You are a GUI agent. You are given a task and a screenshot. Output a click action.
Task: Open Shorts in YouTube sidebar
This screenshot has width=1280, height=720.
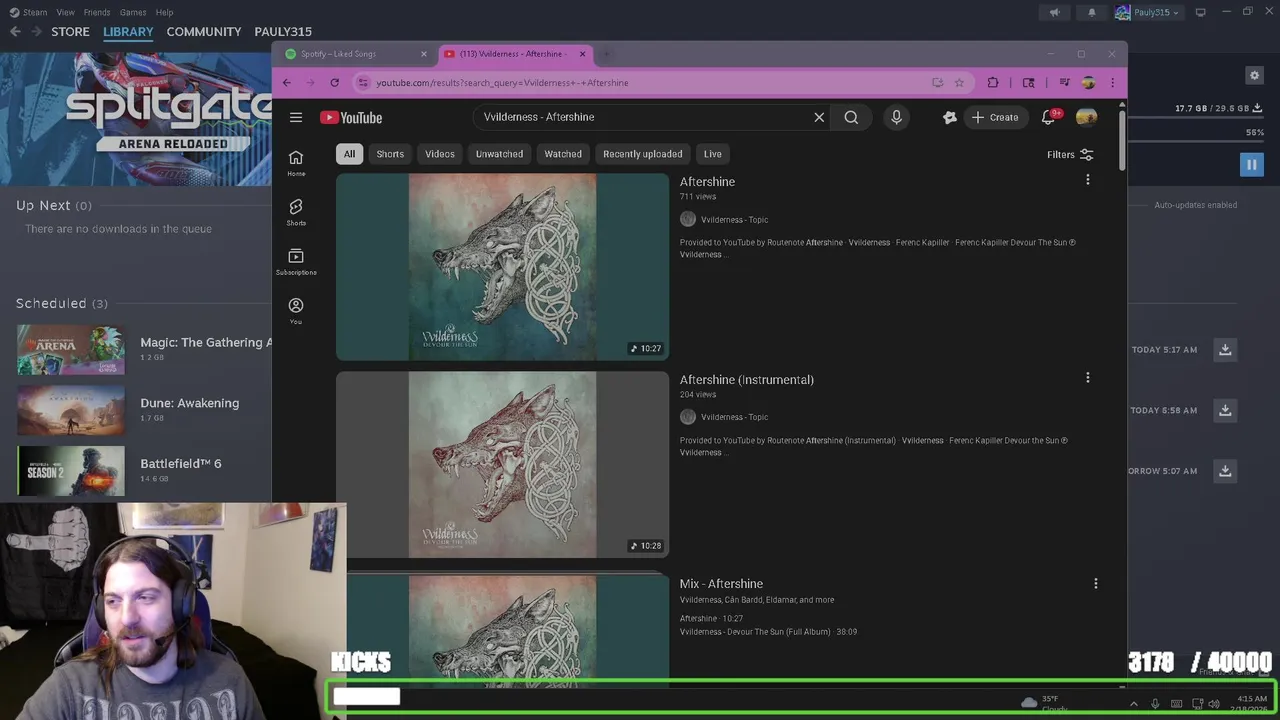(296, 212)
